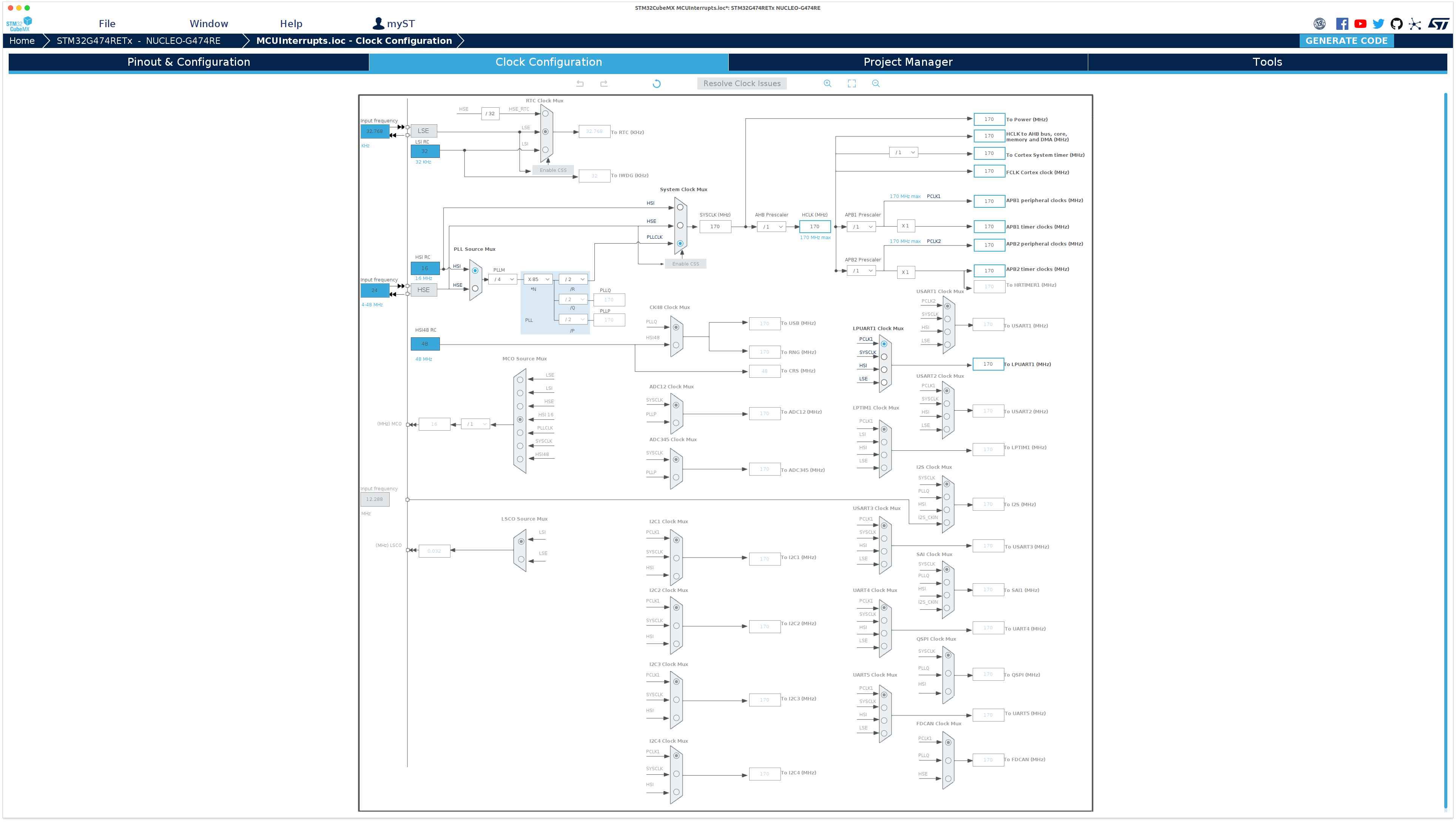Open the YouTube icon link
Image resolution: width=1456 pixels, height=822 pixels.
pos(1360,24)
